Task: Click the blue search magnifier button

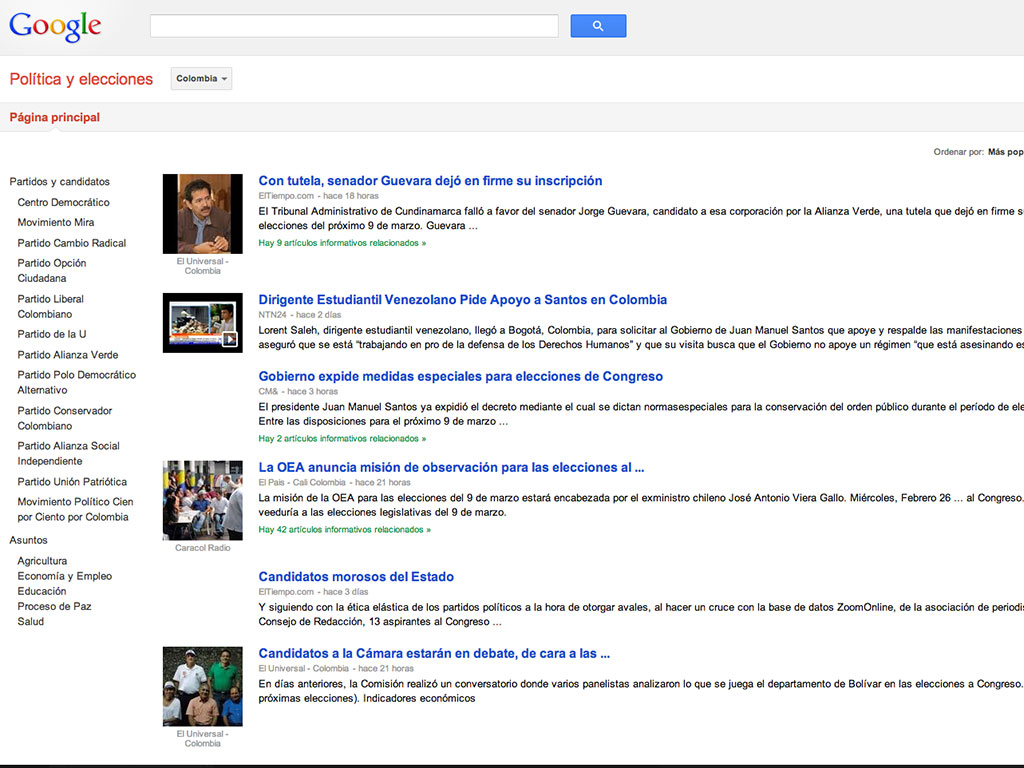Action: tap(598, 26)
